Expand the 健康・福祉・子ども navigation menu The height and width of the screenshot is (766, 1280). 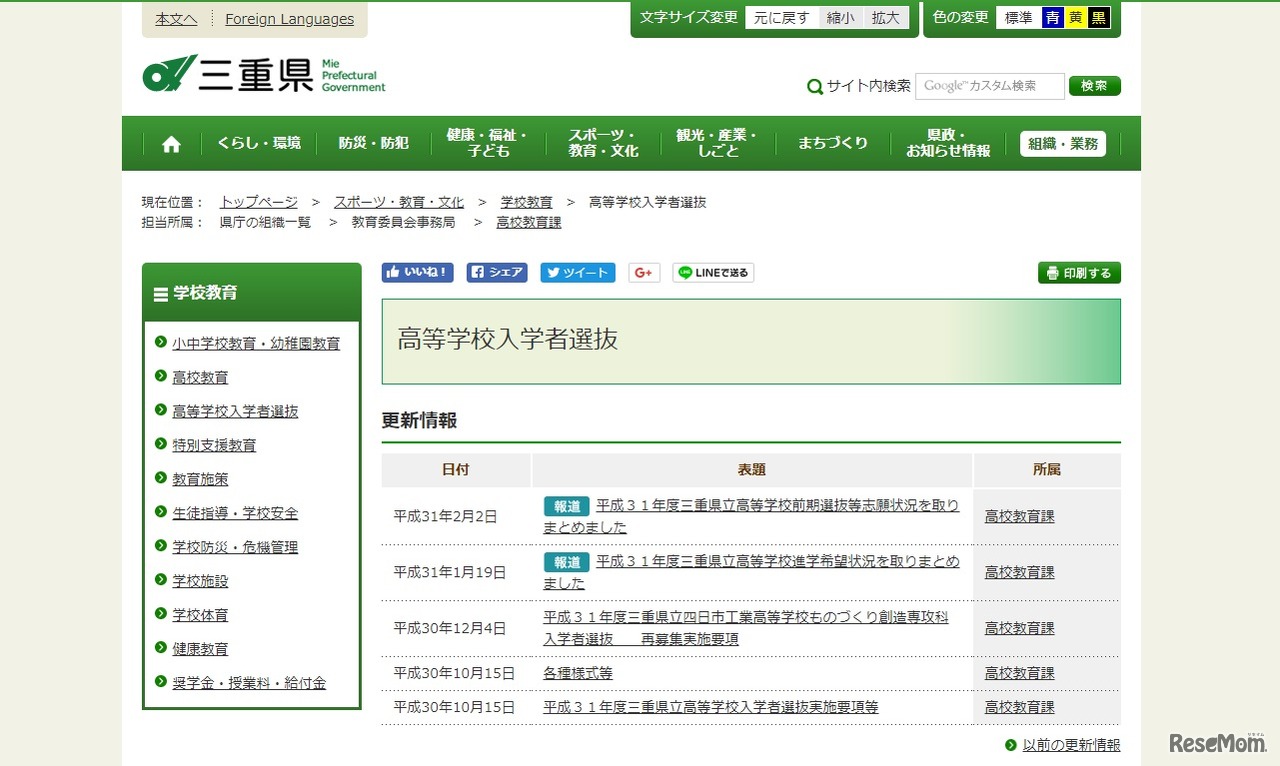(487, 143)
